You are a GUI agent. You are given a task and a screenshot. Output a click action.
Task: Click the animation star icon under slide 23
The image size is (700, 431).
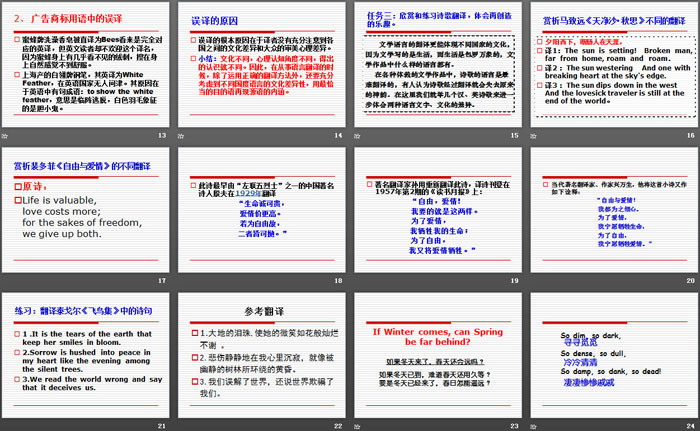[357, 427]
